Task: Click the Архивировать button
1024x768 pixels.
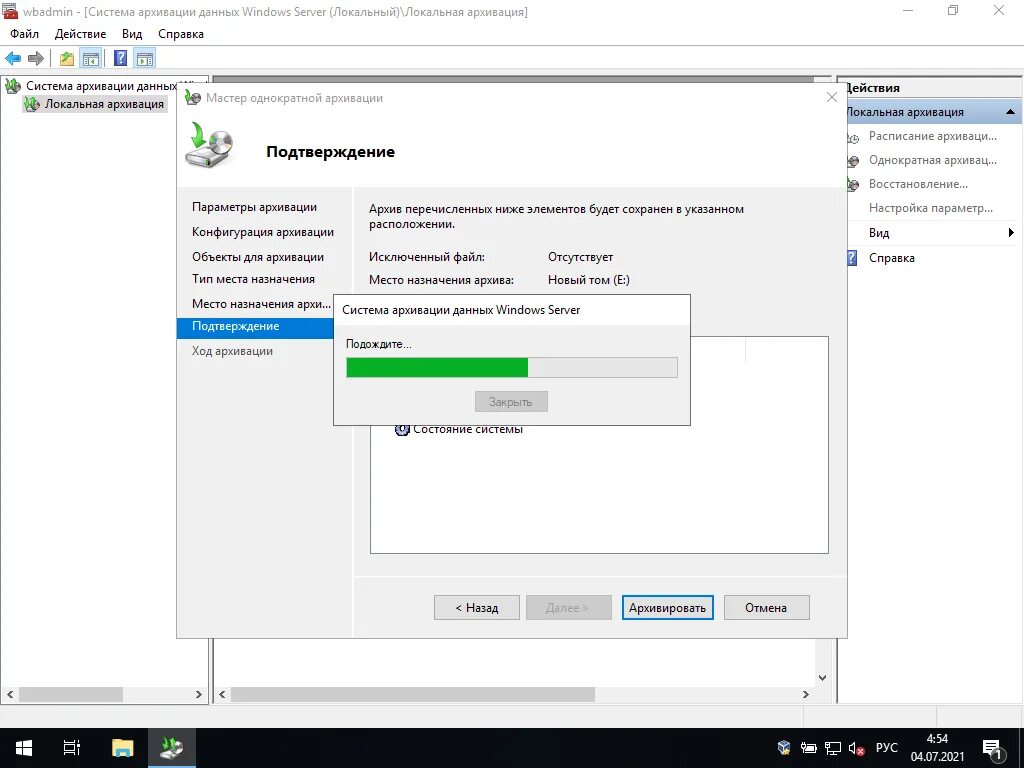Action: coord(667,608)
